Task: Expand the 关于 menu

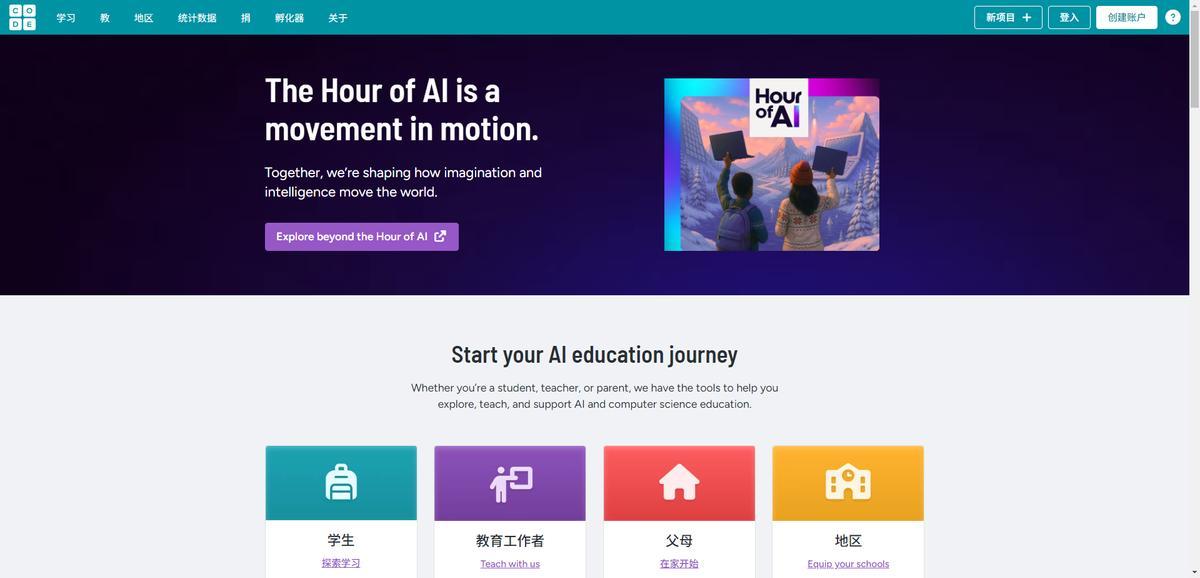Action: coord(338,18)
